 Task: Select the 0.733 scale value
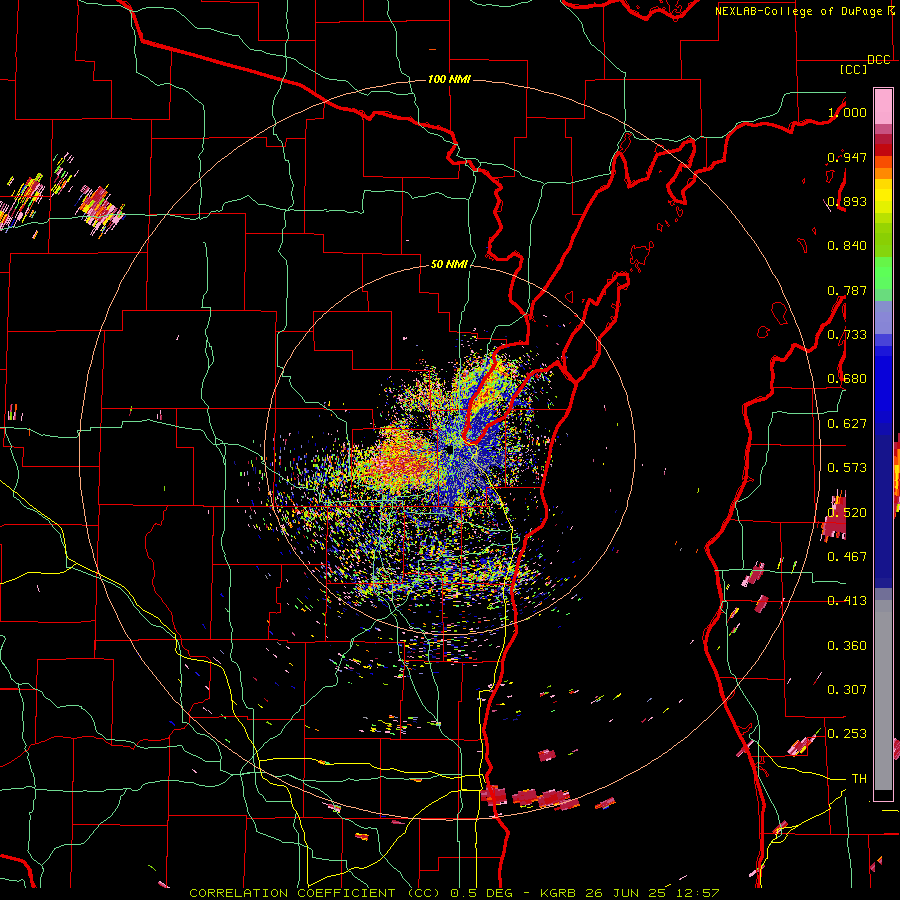[847, 335]
